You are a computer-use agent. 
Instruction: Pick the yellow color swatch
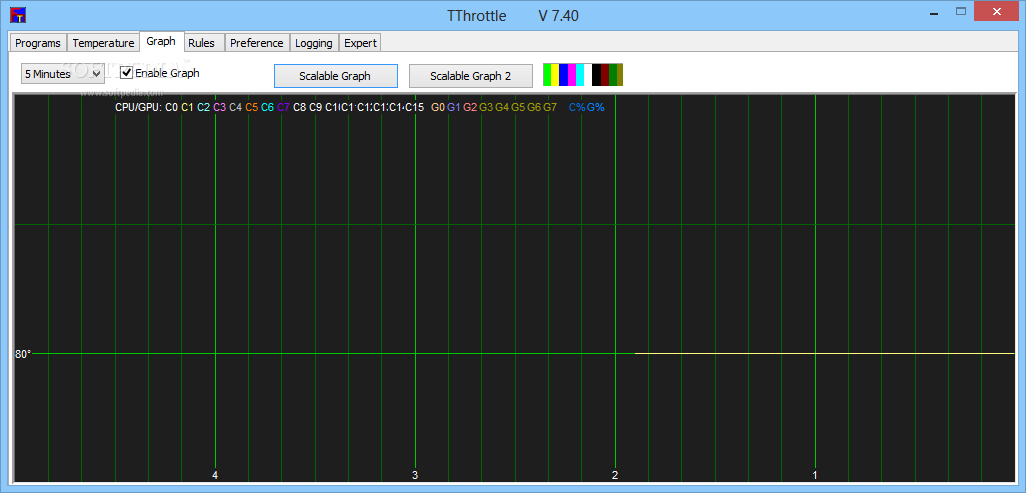tap(556, 75)
